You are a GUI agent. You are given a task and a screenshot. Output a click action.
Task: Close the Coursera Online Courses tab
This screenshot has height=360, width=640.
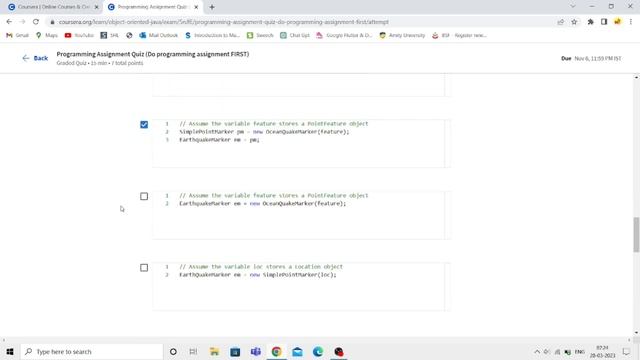click(96, 7)
